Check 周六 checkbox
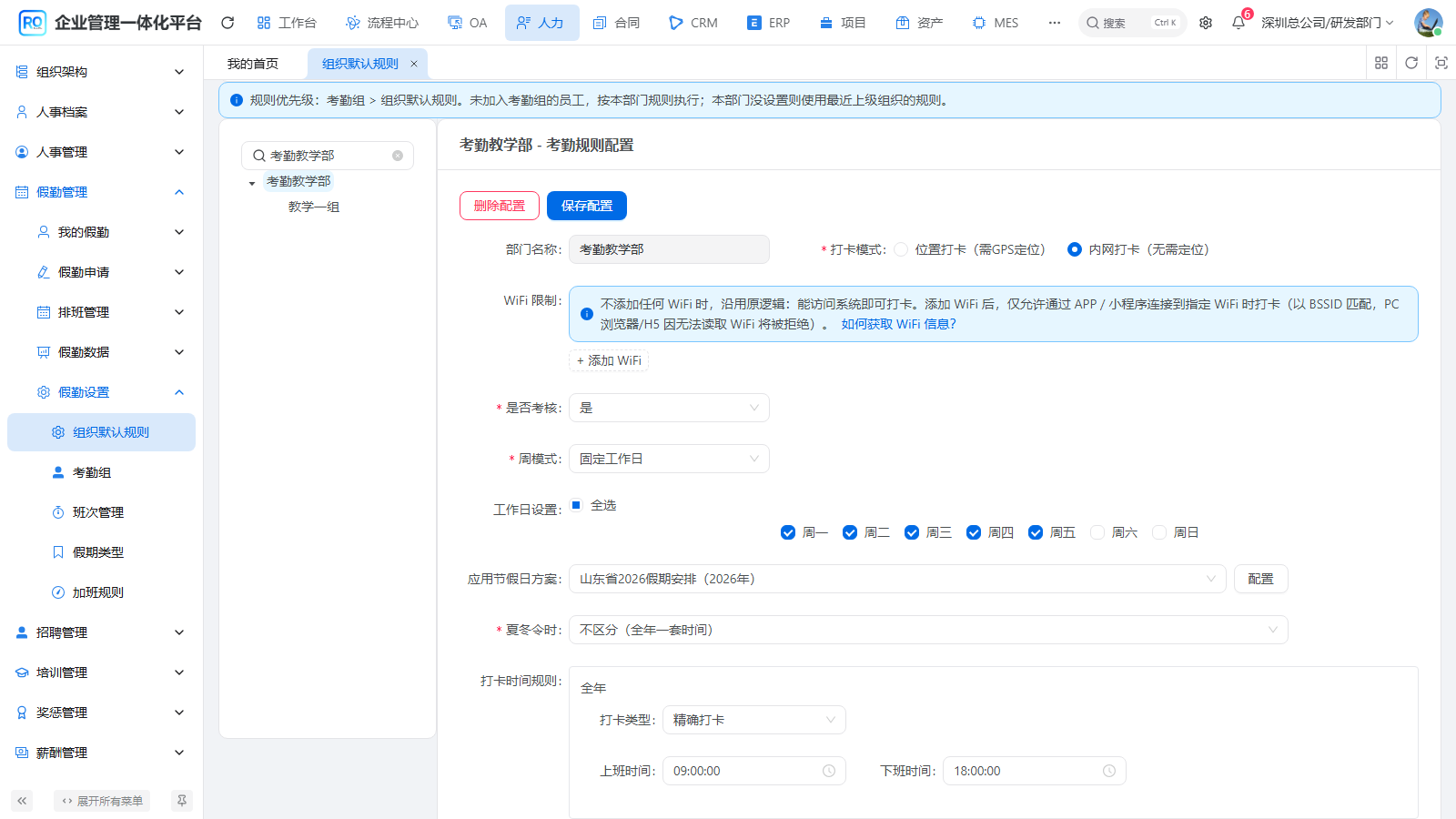The width and height of the screenshot is (1456, 819). 1097,532
